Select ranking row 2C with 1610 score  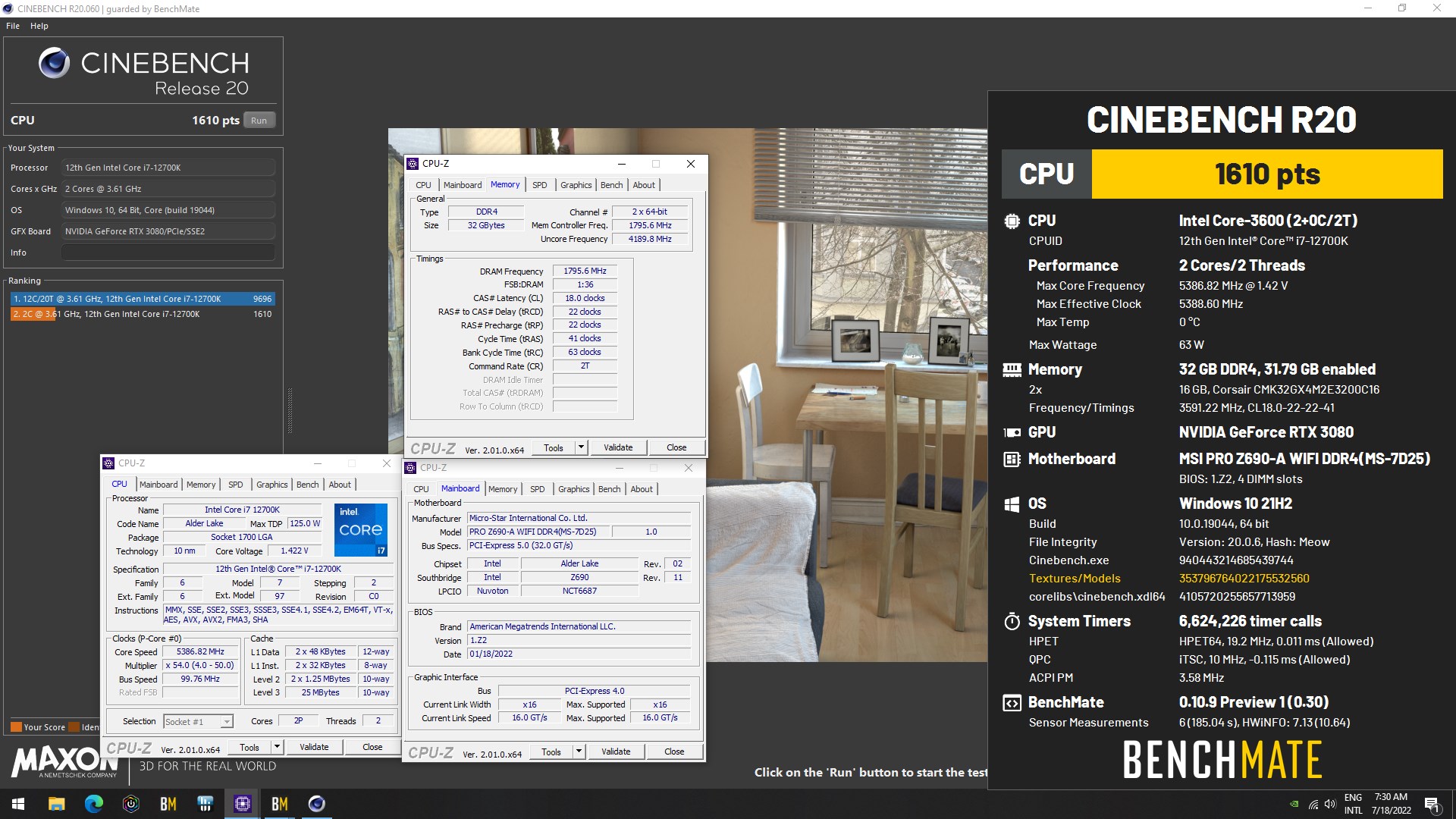pyautogui.click(x=142, y=314)
